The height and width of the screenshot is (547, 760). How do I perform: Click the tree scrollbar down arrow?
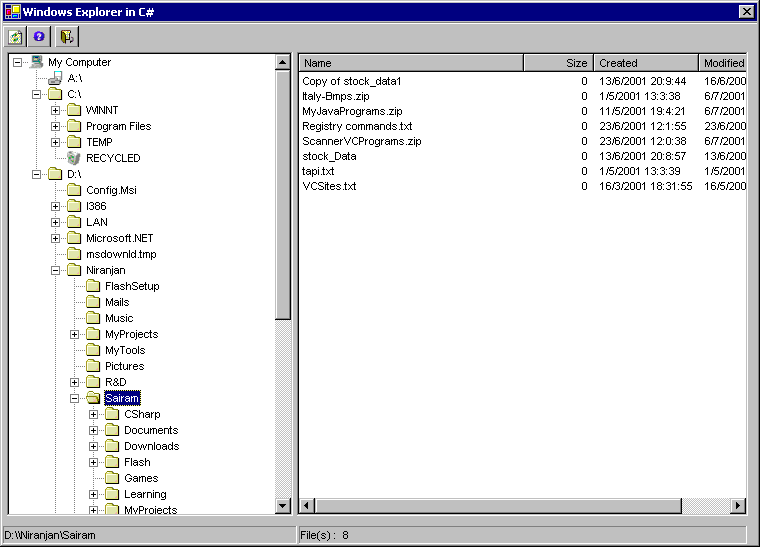(x=283, y=506)
